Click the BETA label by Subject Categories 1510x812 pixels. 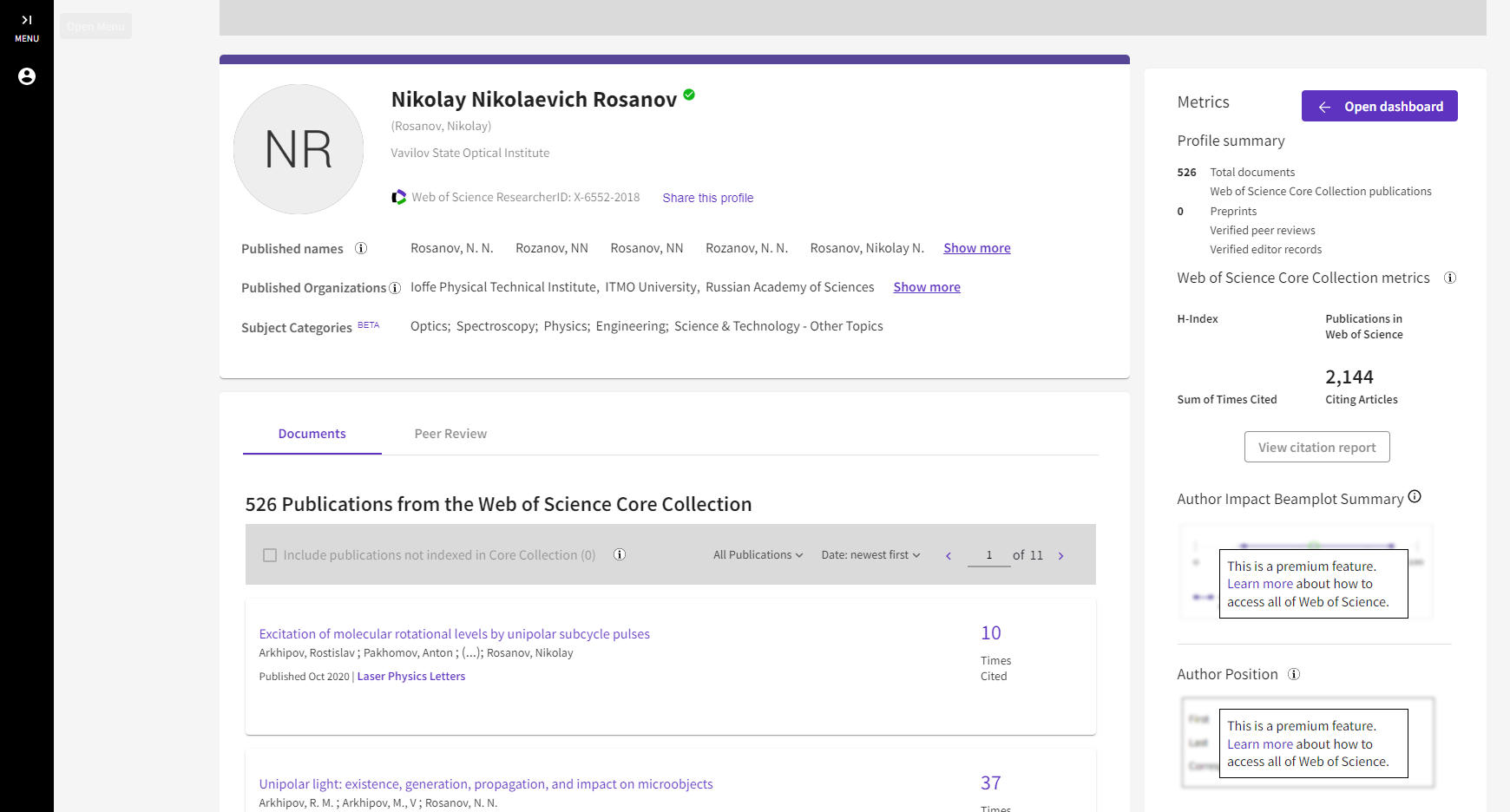point(369,325)
